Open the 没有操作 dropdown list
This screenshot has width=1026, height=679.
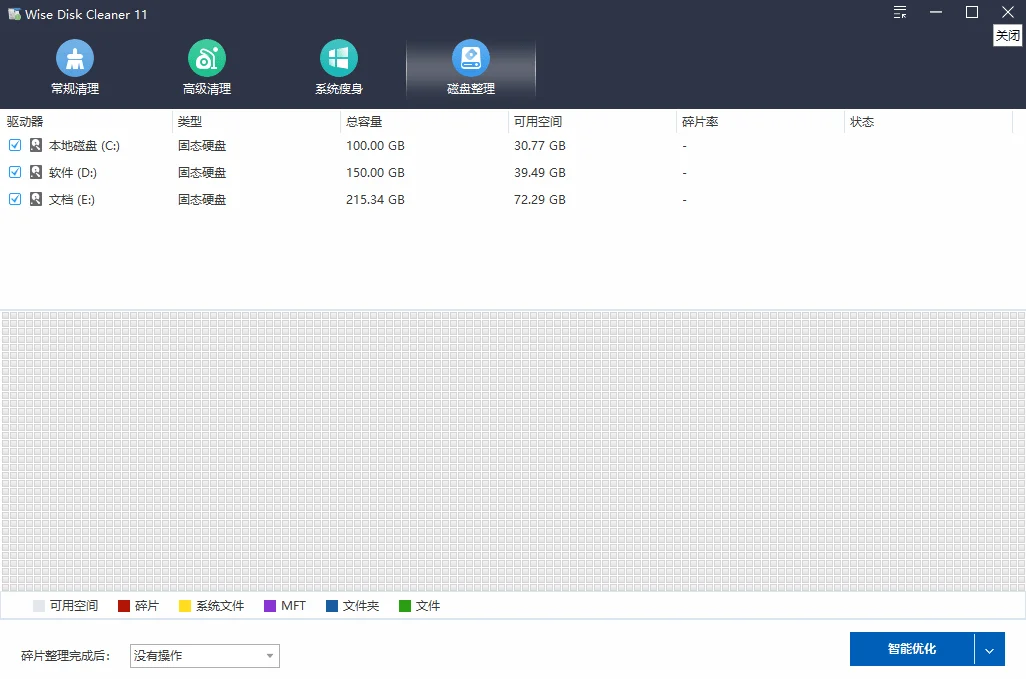tap(204, 655)
